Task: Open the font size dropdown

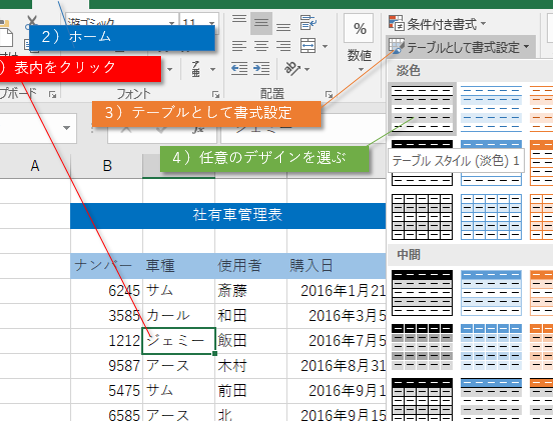Action: click(x=212, y=23)
